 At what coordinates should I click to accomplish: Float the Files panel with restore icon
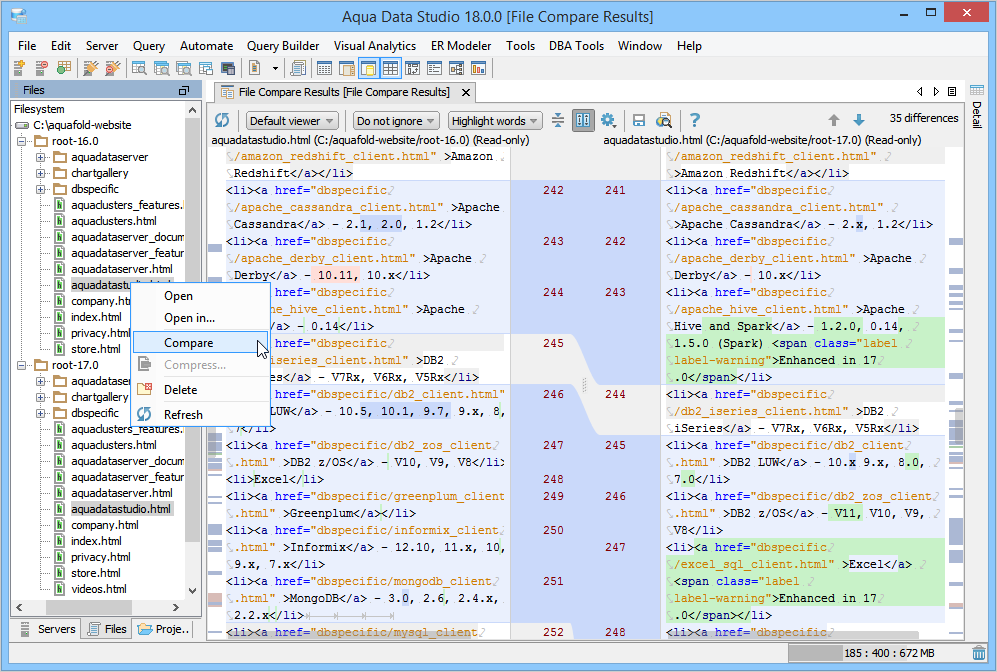pos(184,90)
